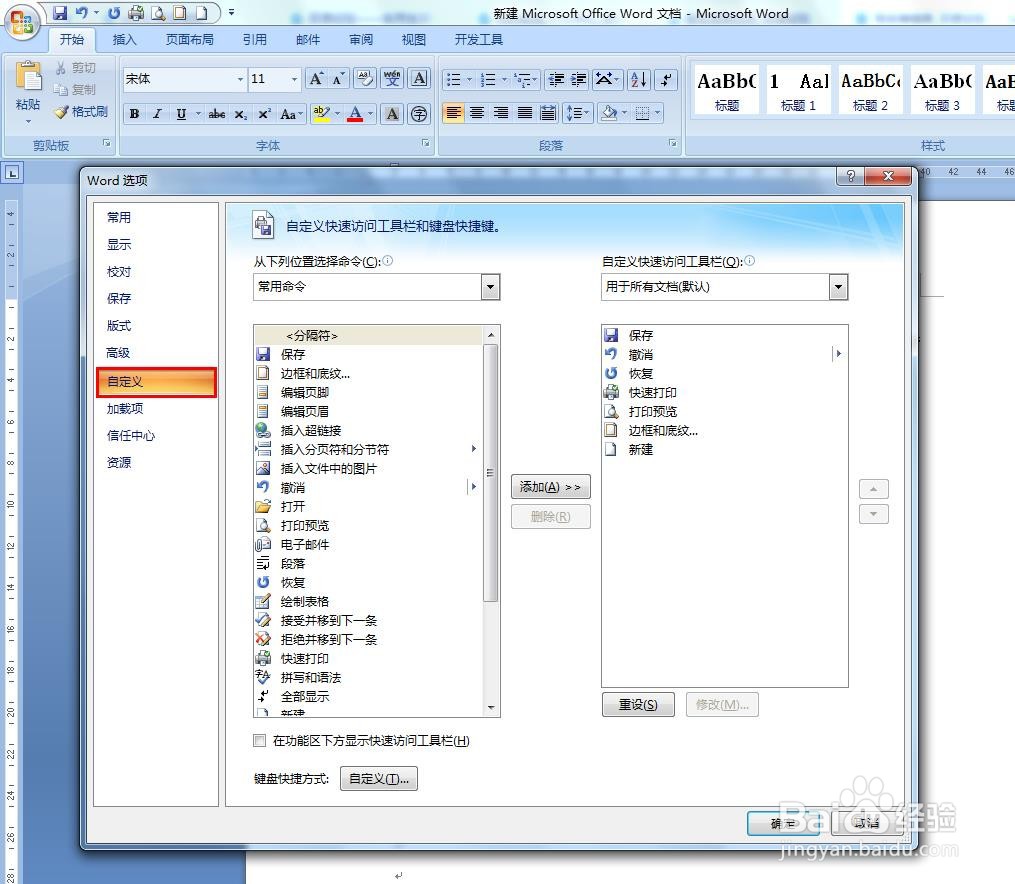Viewport: 1015px width, 884px height.
Task: Open customize quick access toolbar arrow in title bar
Action: point(231,12)
